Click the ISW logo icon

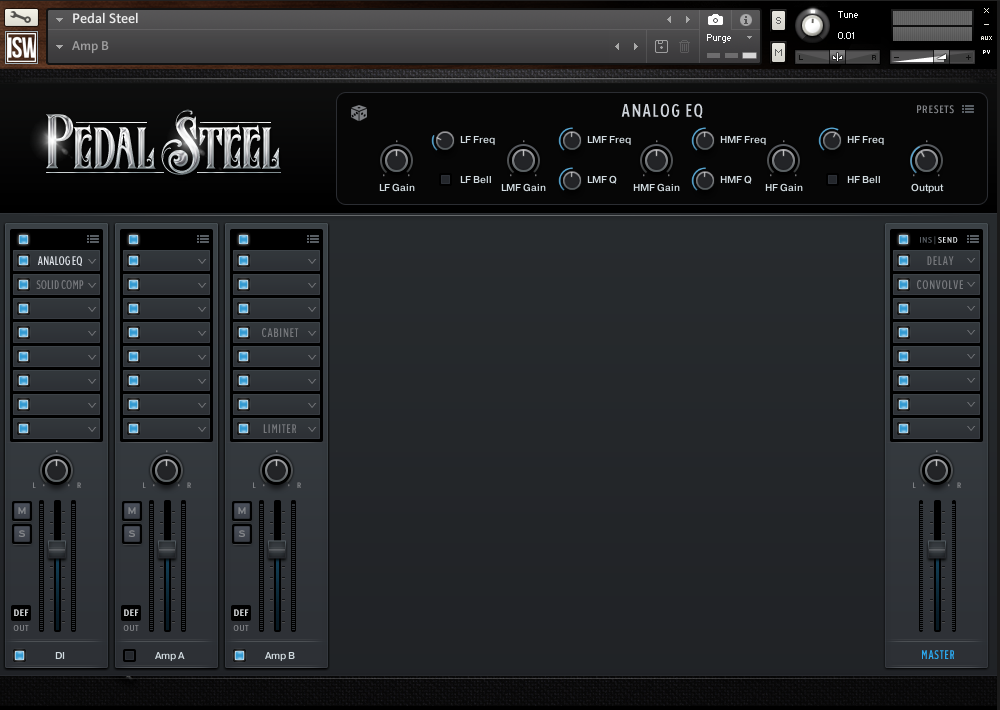click(21, 46)
